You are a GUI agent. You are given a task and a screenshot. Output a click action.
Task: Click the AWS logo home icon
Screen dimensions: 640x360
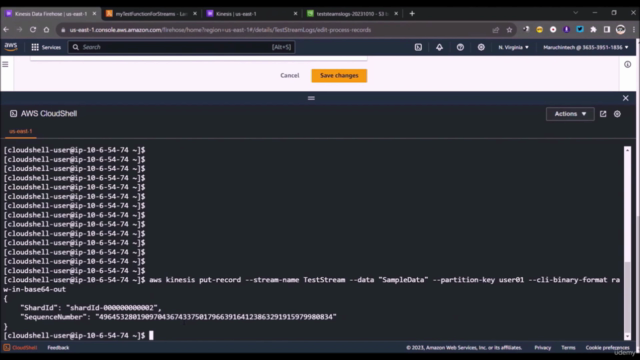point(11,47)
